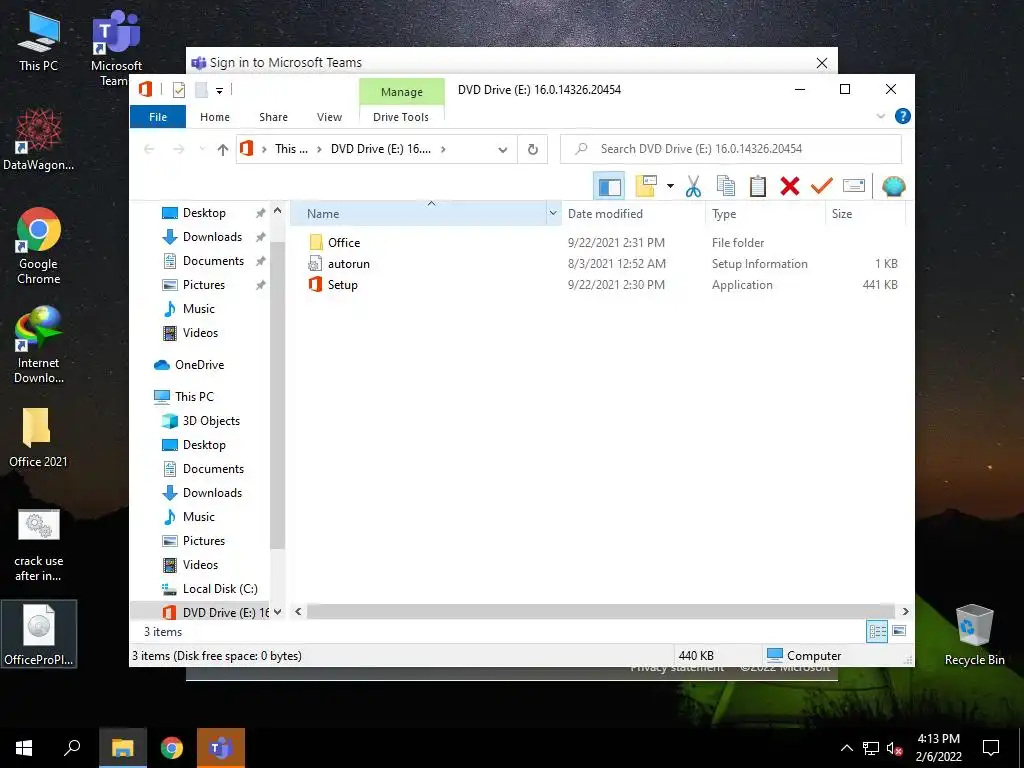Expand chevron after DVD Drive breadcrumb
Image resolution: width=1024 pixels, height=768 pixels.
point(443,150)
